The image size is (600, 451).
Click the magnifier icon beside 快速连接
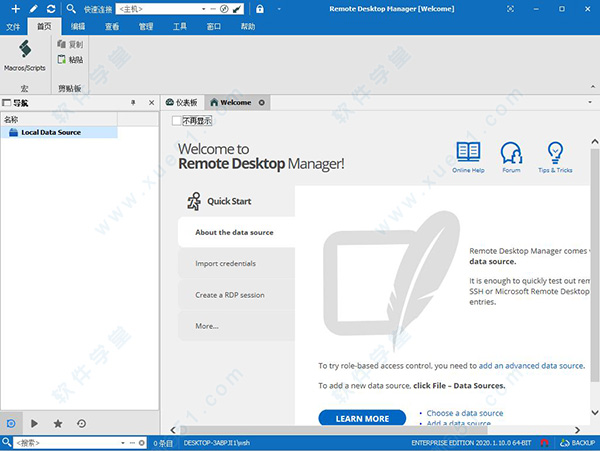click(x=71, y=8)
